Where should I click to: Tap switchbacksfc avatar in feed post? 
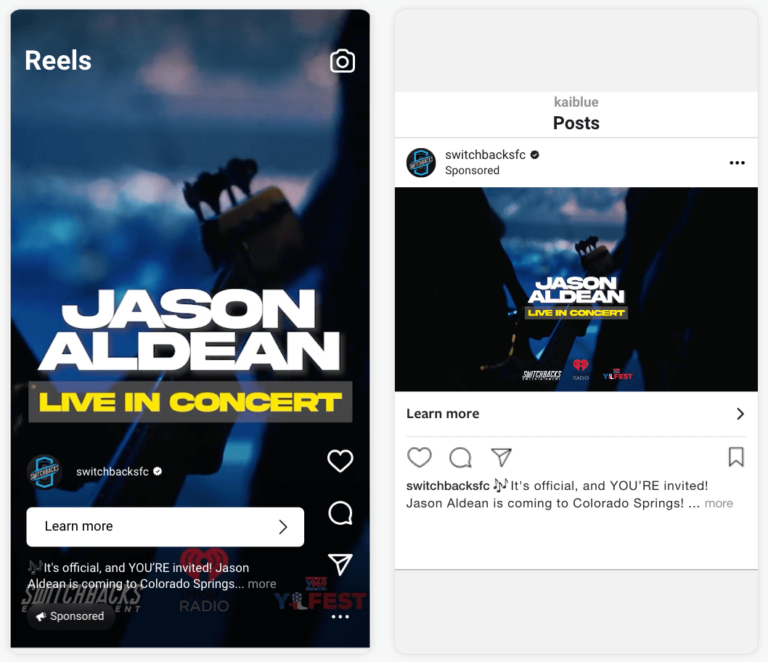pos(421,163)
